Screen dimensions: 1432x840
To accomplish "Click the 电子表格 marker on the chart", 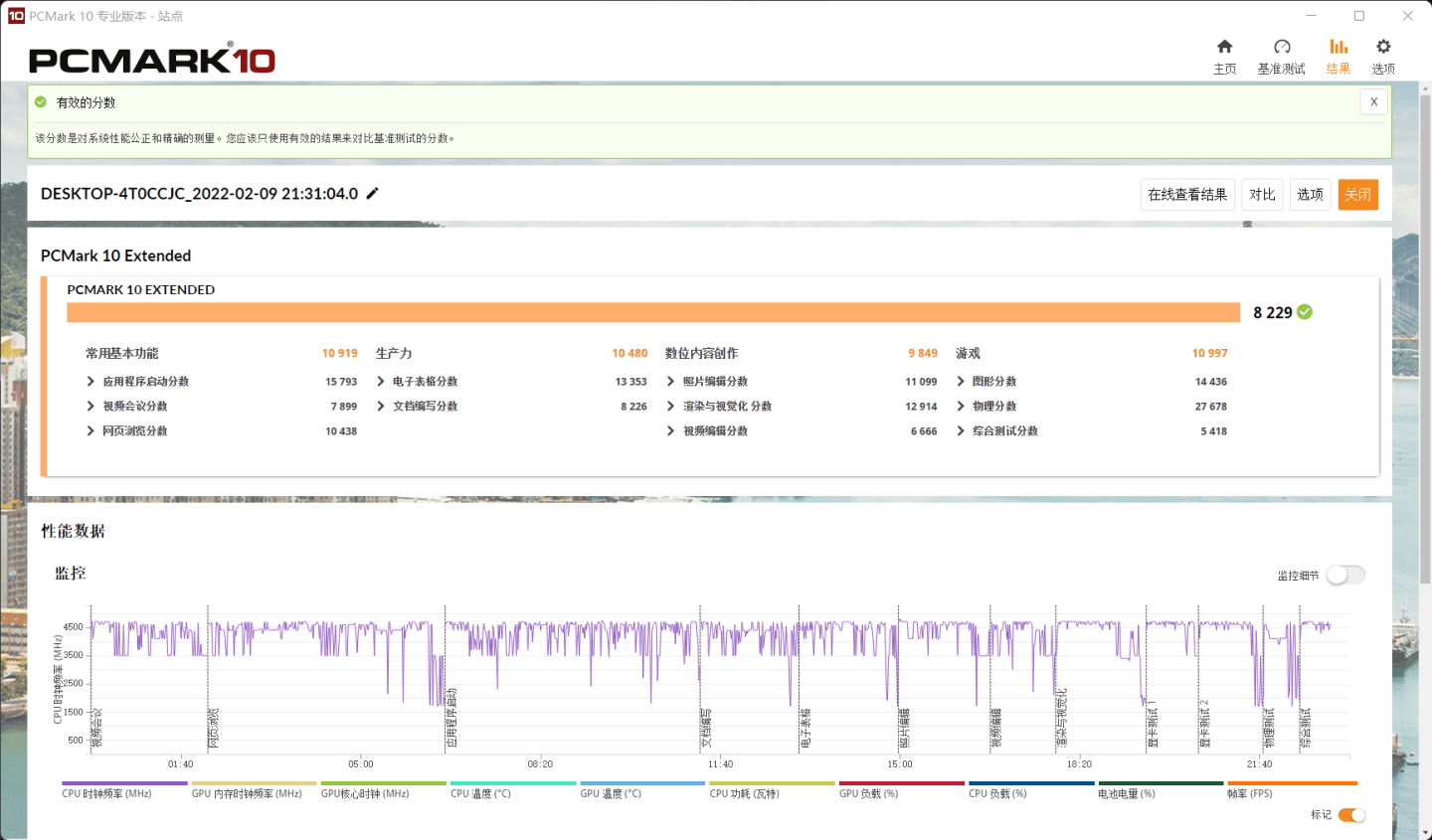I will coord(805,728).
